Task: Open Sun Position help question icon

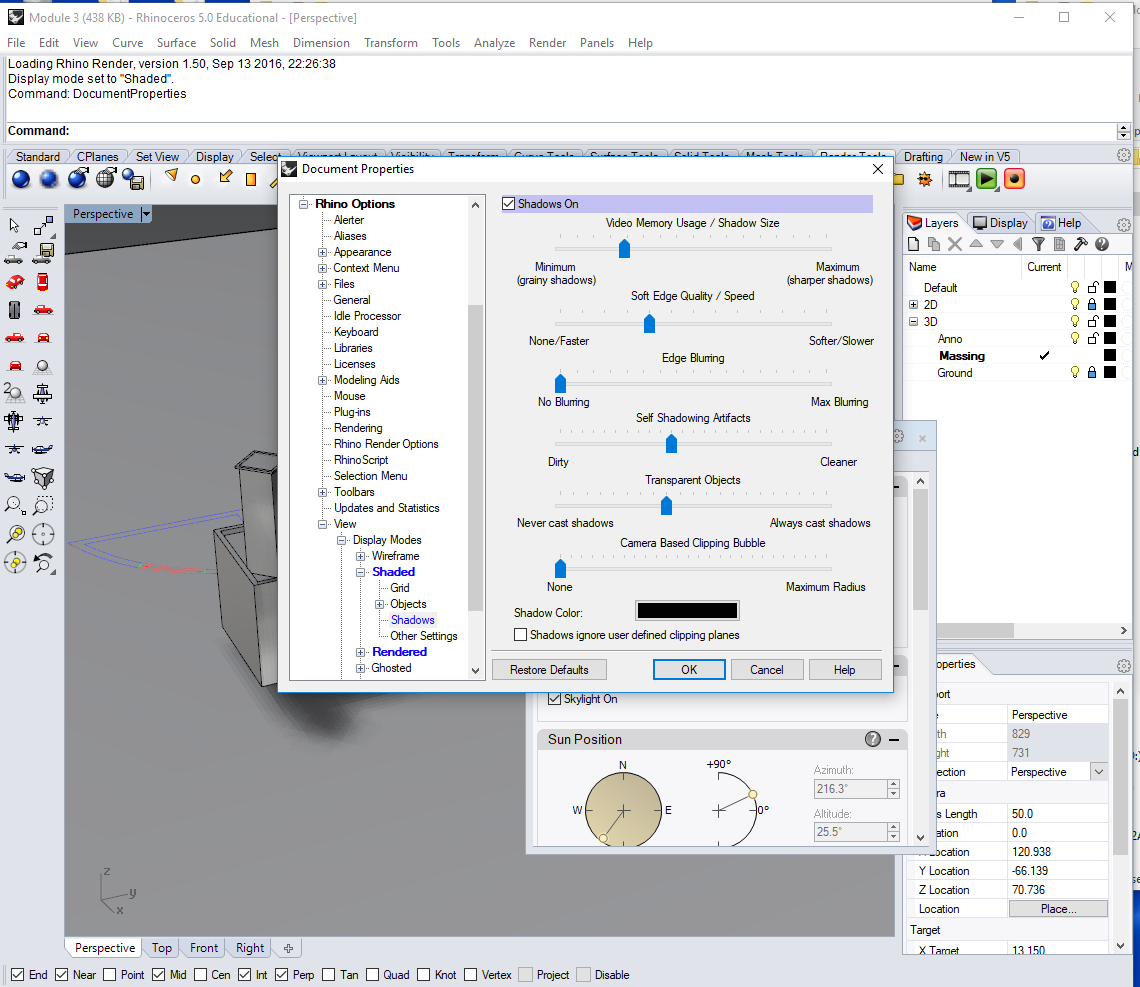Action: [x=872, y=739]
